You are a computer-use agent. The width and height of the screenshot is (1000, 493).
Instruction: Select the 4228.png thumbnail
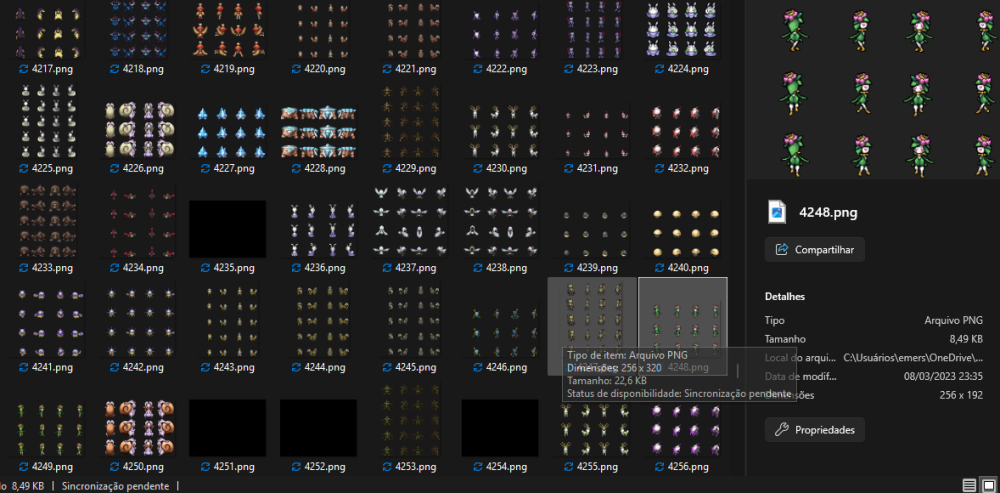[319, 131]
